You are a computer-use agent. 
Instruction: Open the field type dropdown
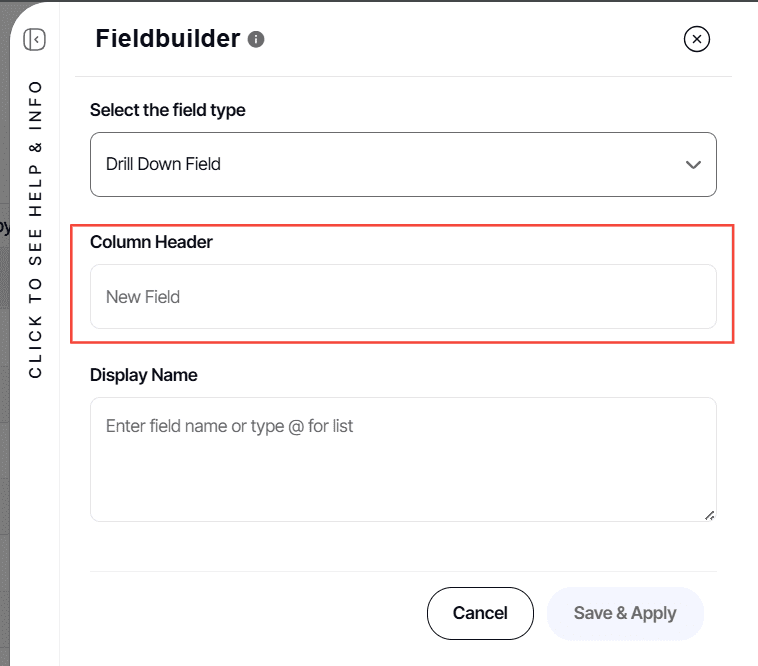point(403,164)
